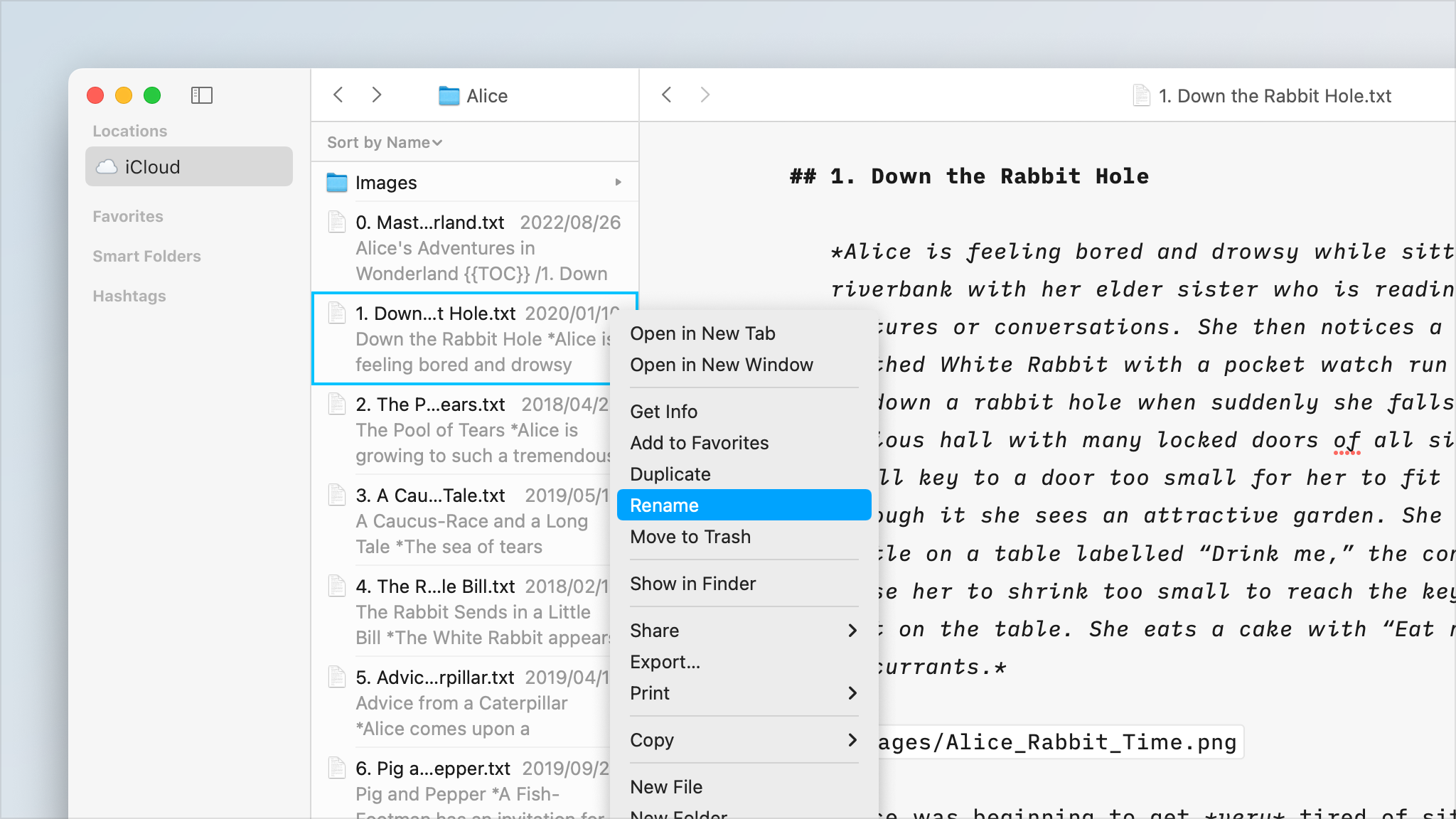The height and width of the screenshot is (819, 1456).
Task: Click the document icon of 0. Mast...rland.txt
Action: point(336,222)
